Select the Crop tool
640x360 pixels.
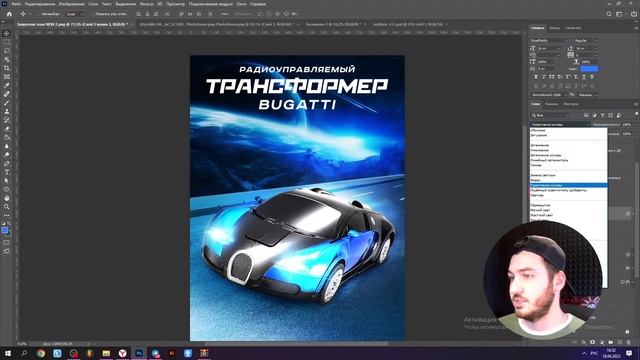[x=7, y=68]
